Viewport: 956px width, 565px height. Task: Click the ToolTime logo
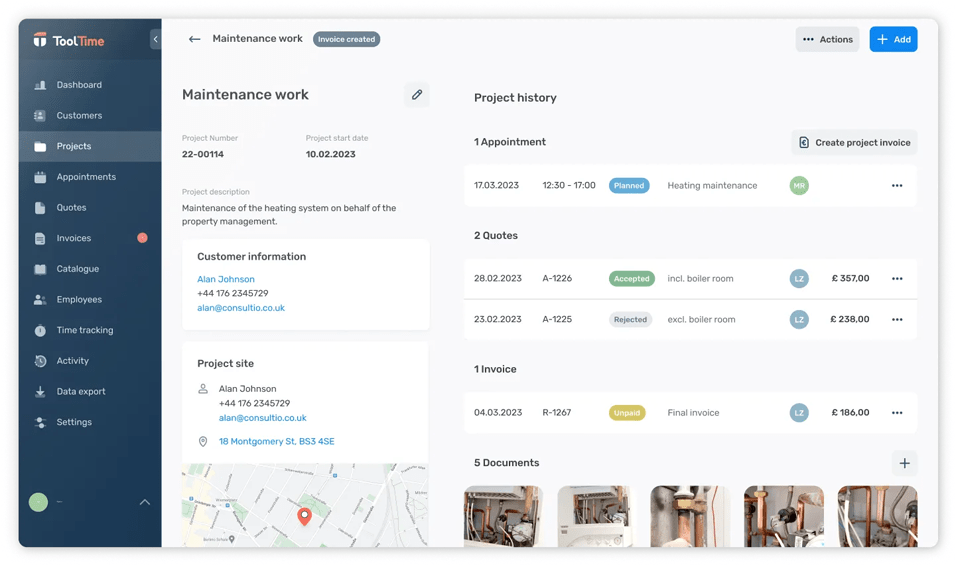tap(69, 41)
